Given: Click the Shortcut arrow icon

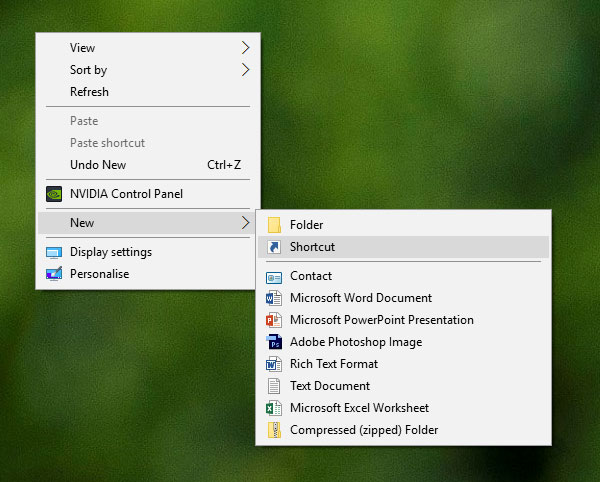Looking at the screenshot, I should pos(274,247).
